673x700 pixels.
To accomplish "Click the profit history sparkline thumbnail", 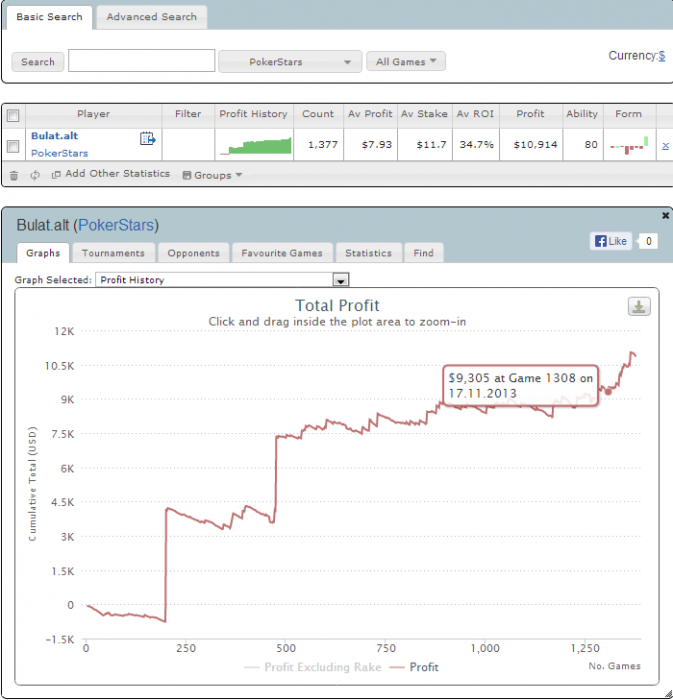I will click(256, 146).
